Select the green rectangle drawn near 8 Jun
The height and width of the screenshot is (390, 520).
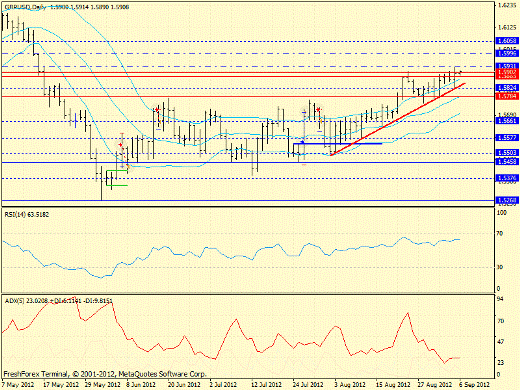117,178
